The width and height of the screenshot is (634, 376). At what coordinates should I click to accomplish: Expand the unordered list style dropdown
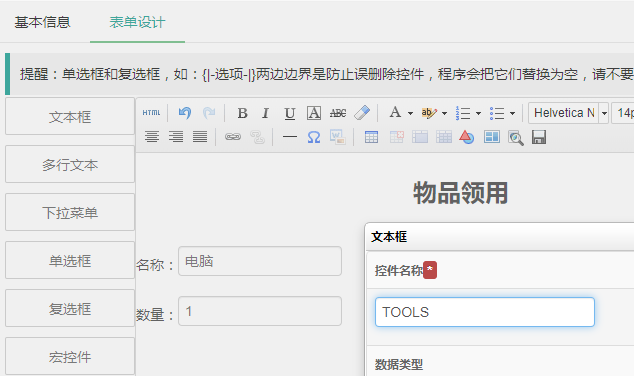pos(512,113)
